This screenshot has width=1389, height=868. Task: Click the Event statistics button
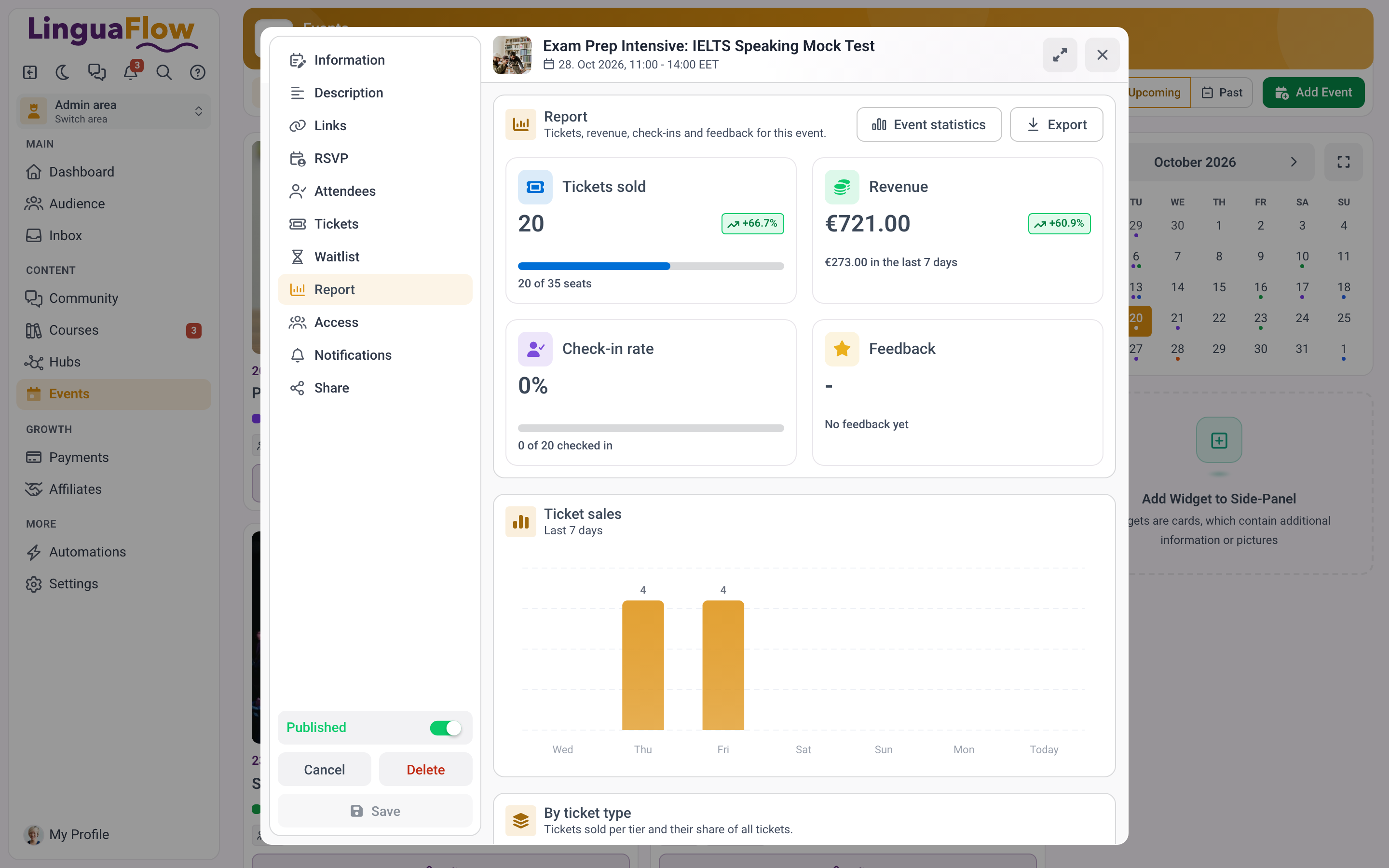tap(929, 124)
